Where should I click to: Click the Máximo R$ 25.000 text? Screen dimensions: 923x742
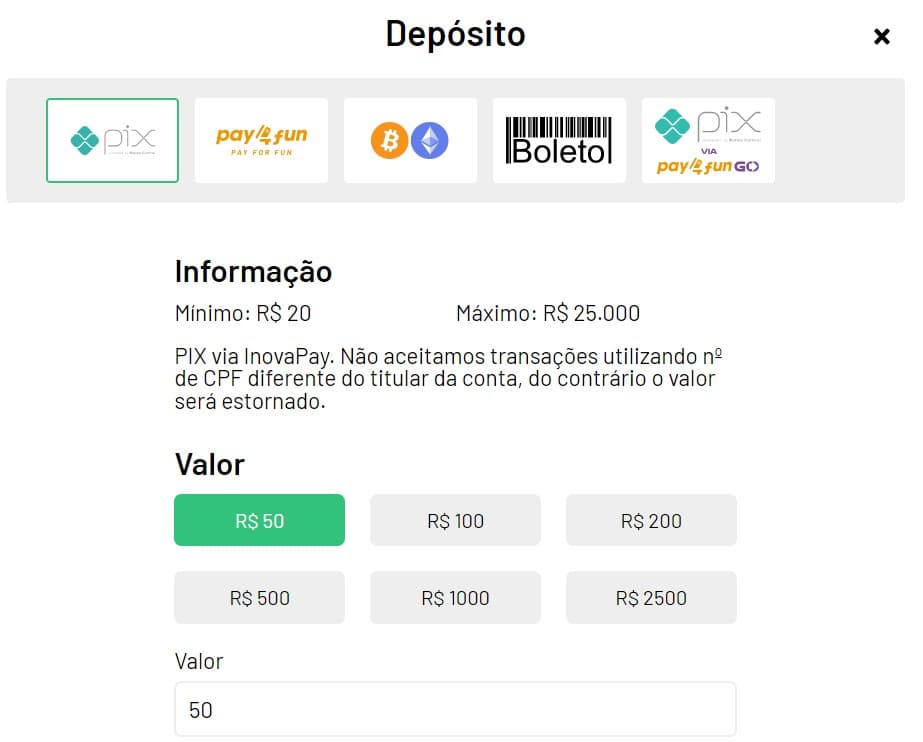(548, 313)
